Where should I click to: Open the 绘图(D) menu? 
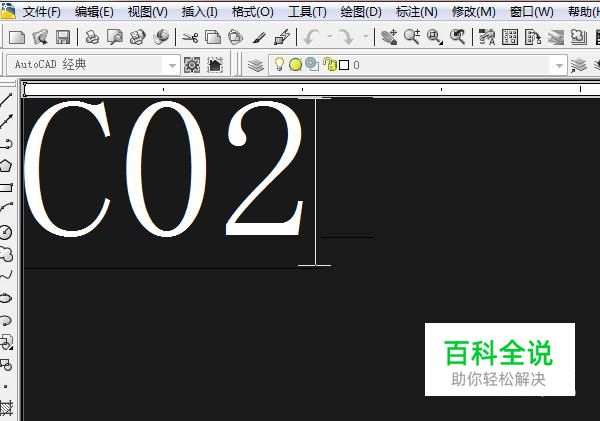coord(360,12)
